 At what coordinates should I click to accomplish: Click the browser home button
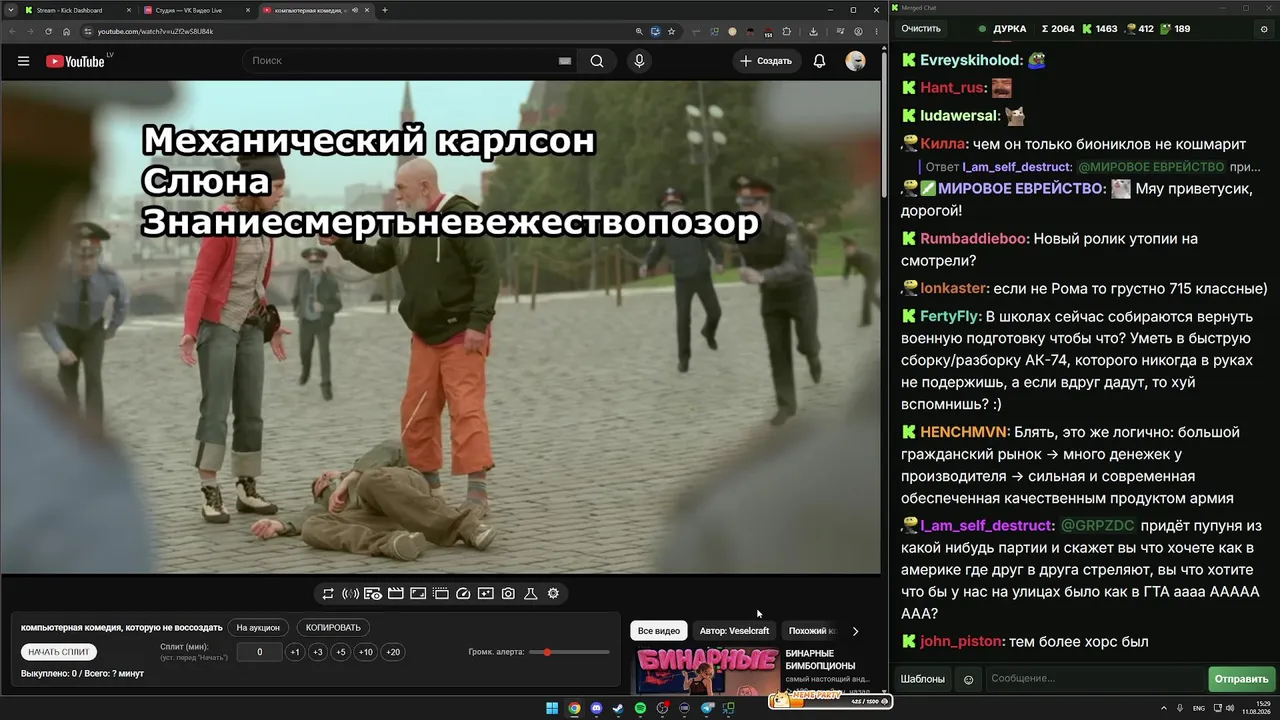[66, 31]
